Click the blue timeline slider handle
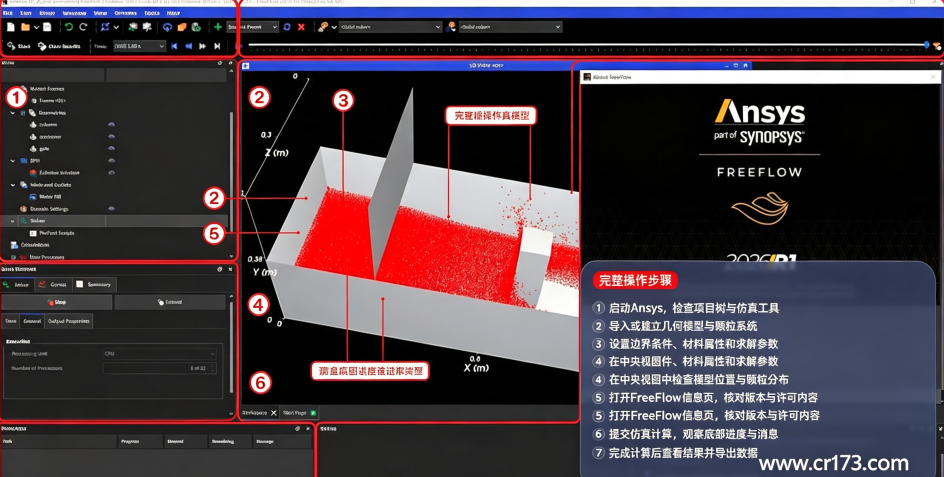This screenshot has height=477, width=944. [926, 45]
